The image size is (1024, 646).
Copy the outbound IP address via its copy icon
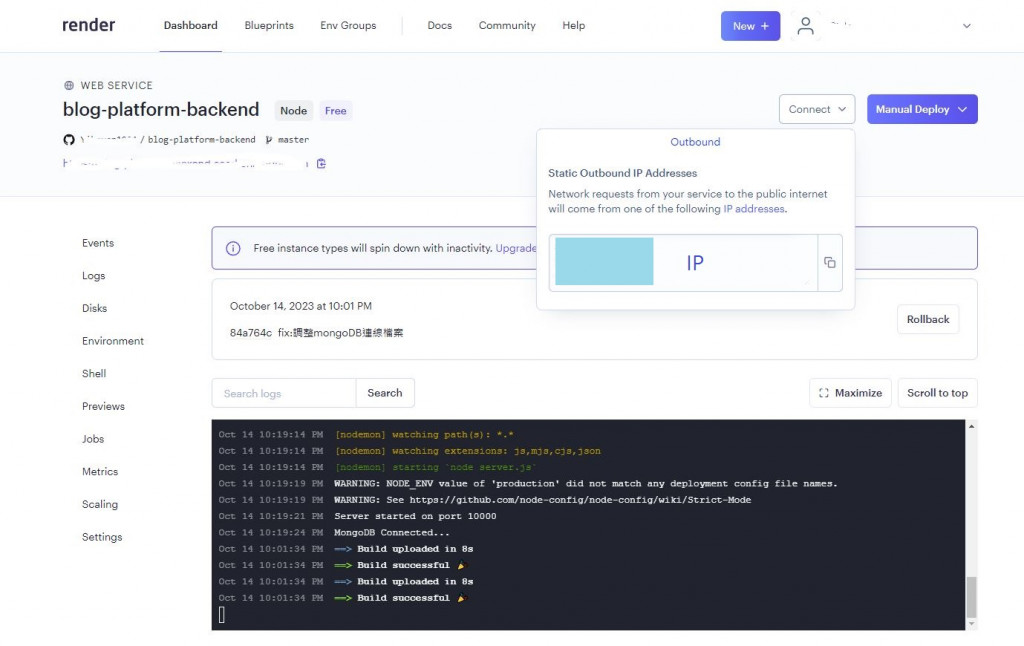point(829,263)
